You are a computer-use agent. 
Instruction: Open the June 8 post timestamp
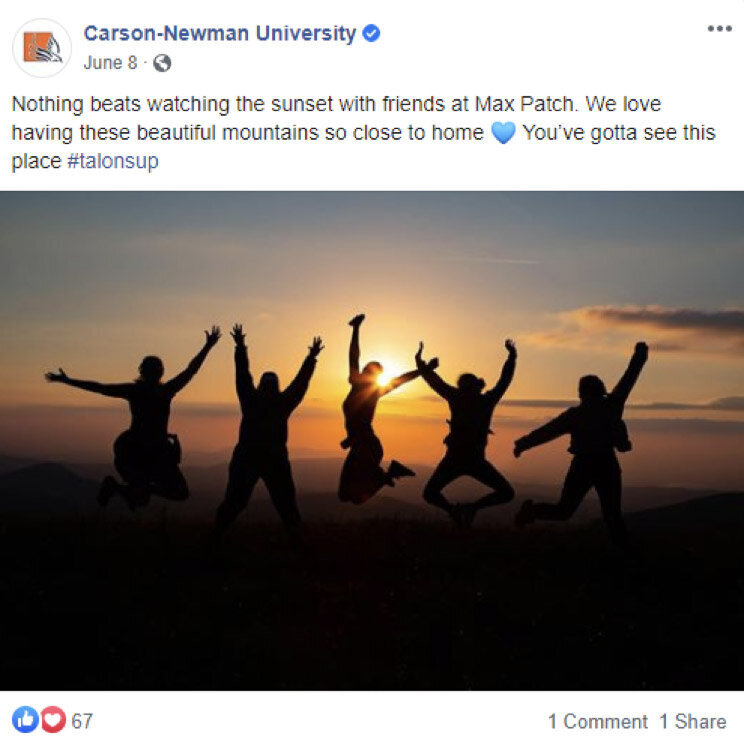coord(111,63)
